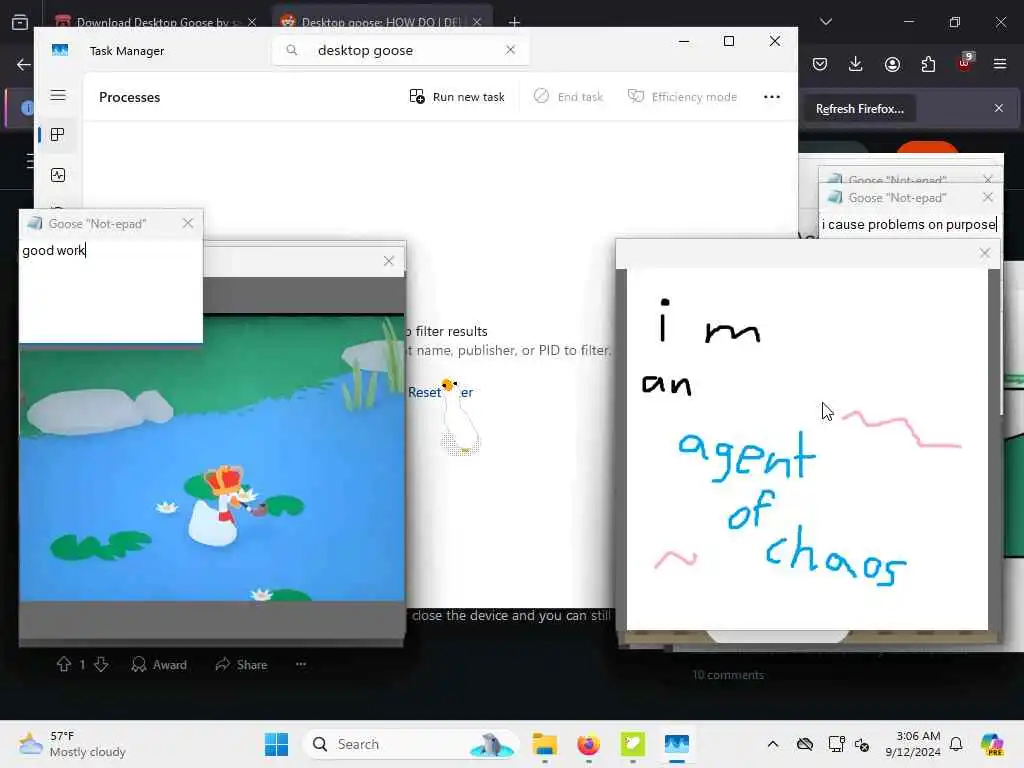The width and height of the screenshot is (1024, 768).
Task: Open the weather widget showing 57°F
Action: 72,744
